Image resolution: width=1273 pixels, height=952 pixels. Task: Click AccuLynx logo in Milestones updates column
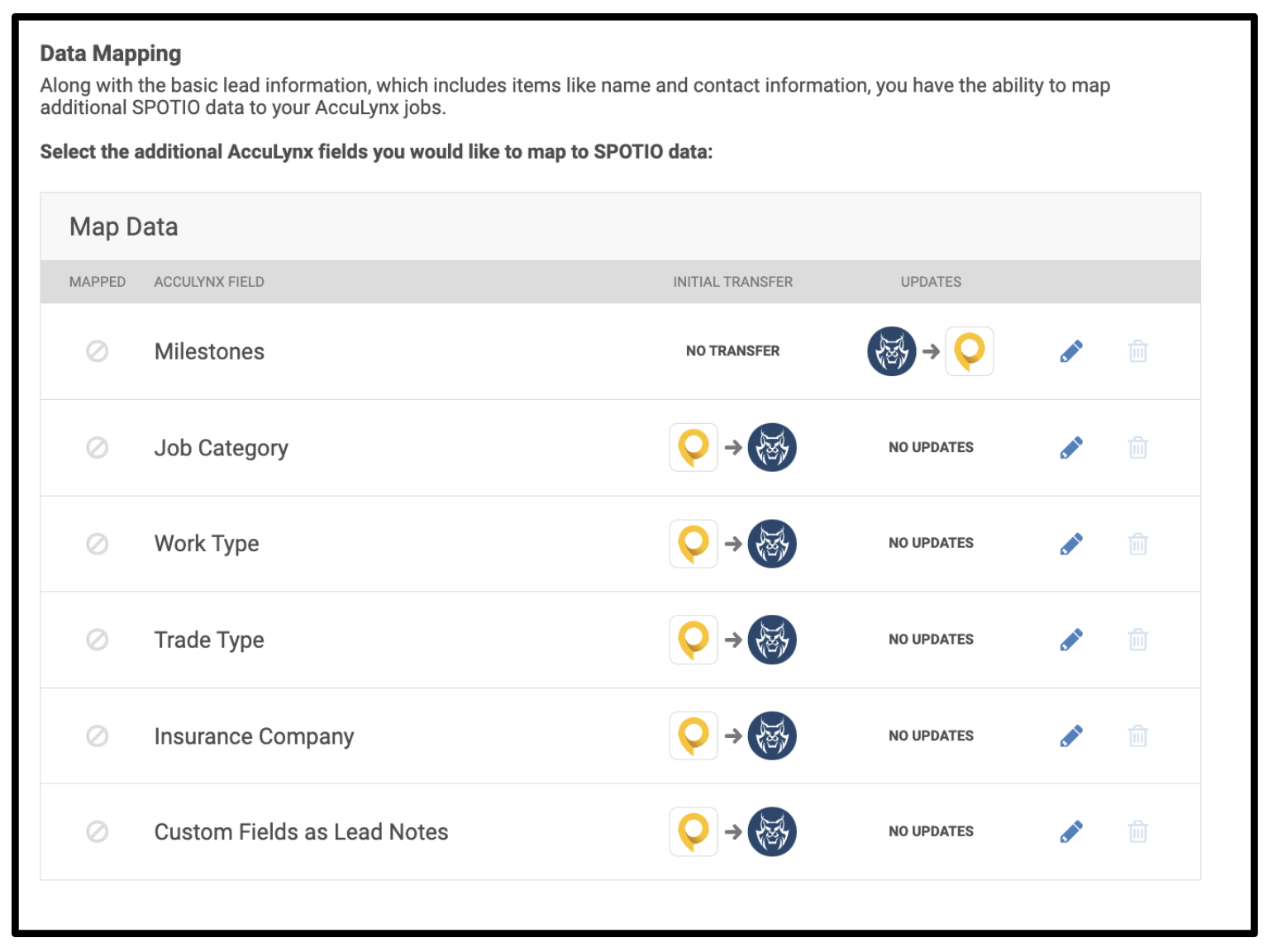891,351
